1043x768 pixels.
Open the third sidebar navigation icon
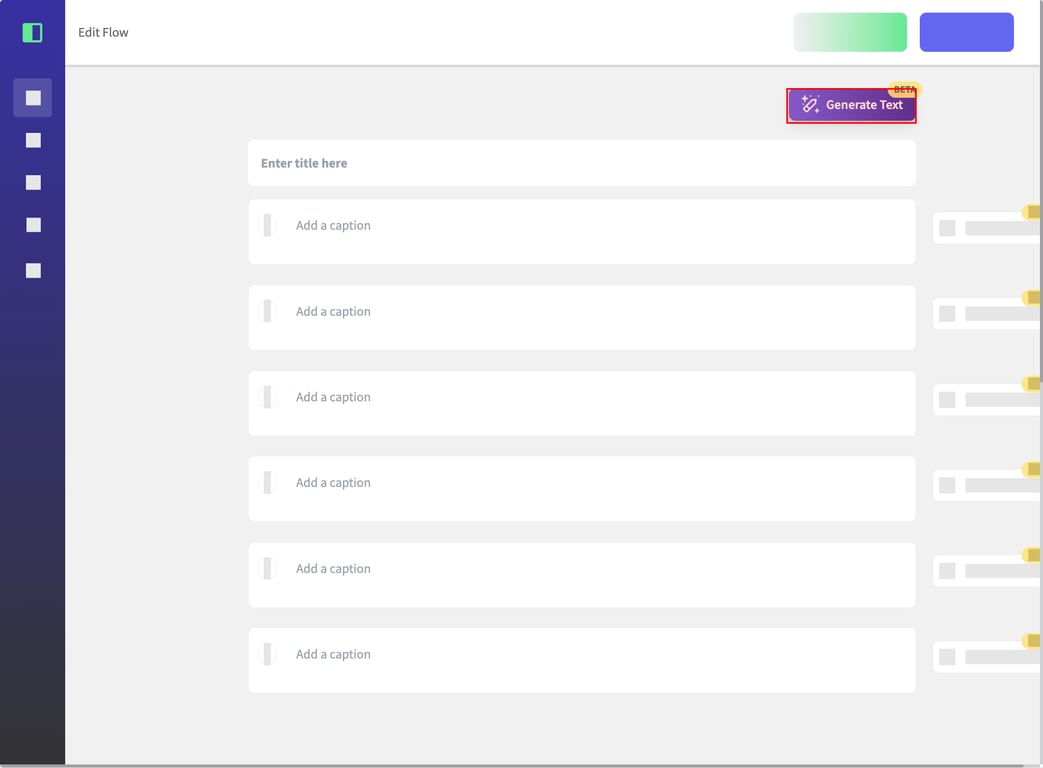pyautogui.click(x=33, y=183)
